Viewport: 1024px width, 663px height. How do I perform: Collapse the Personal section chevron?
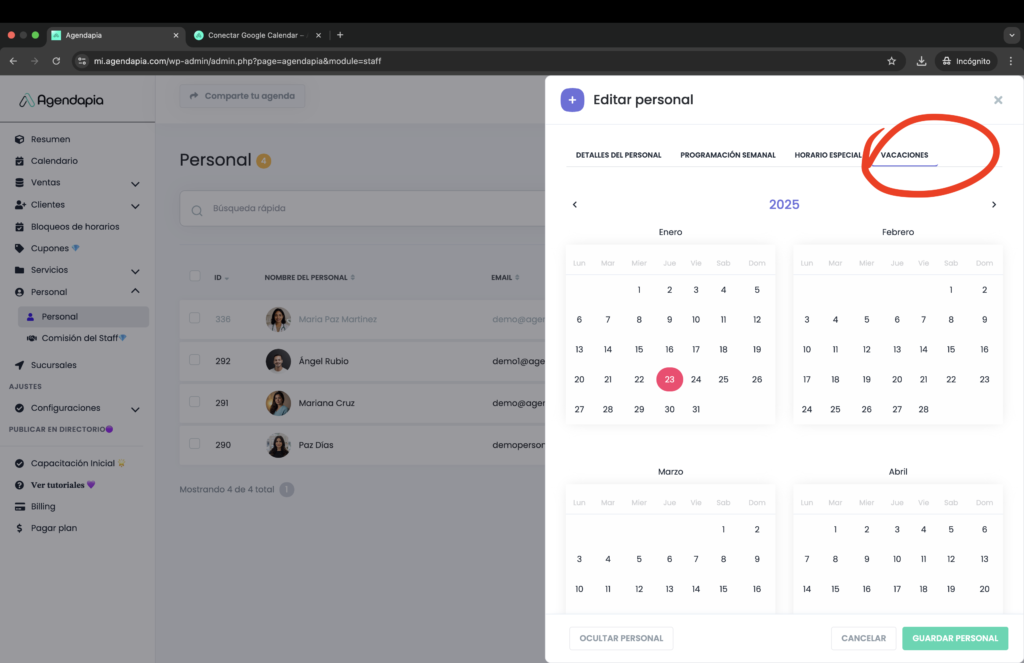(x=135, y=292)
